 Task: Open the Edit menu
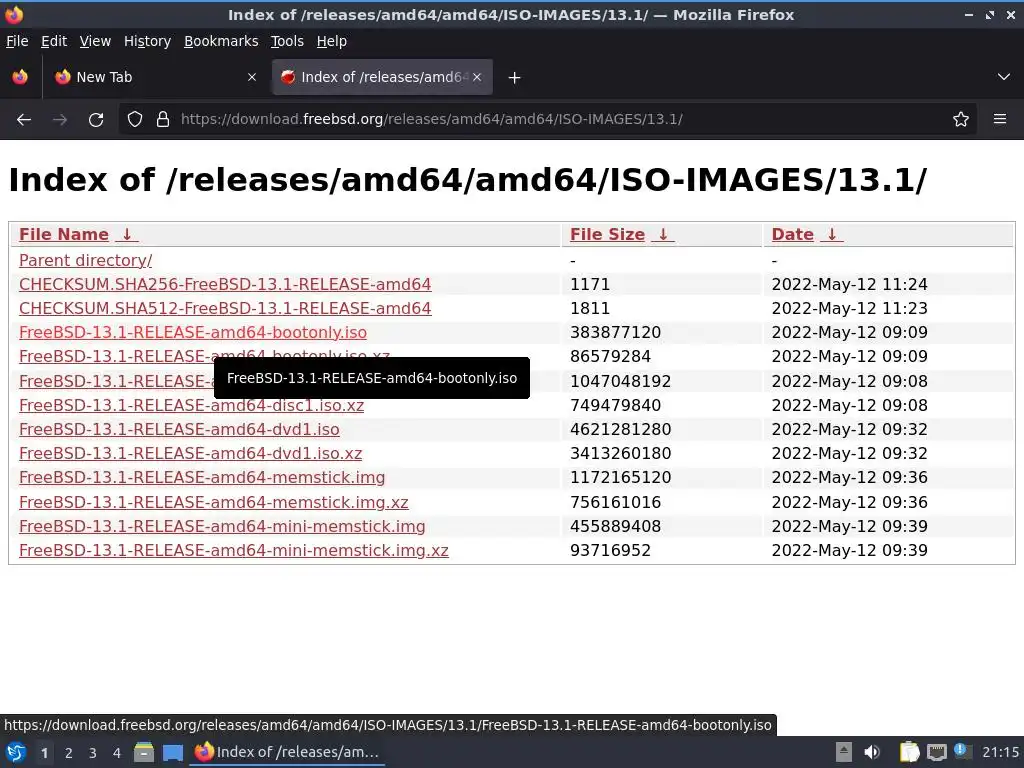point(54,41)
